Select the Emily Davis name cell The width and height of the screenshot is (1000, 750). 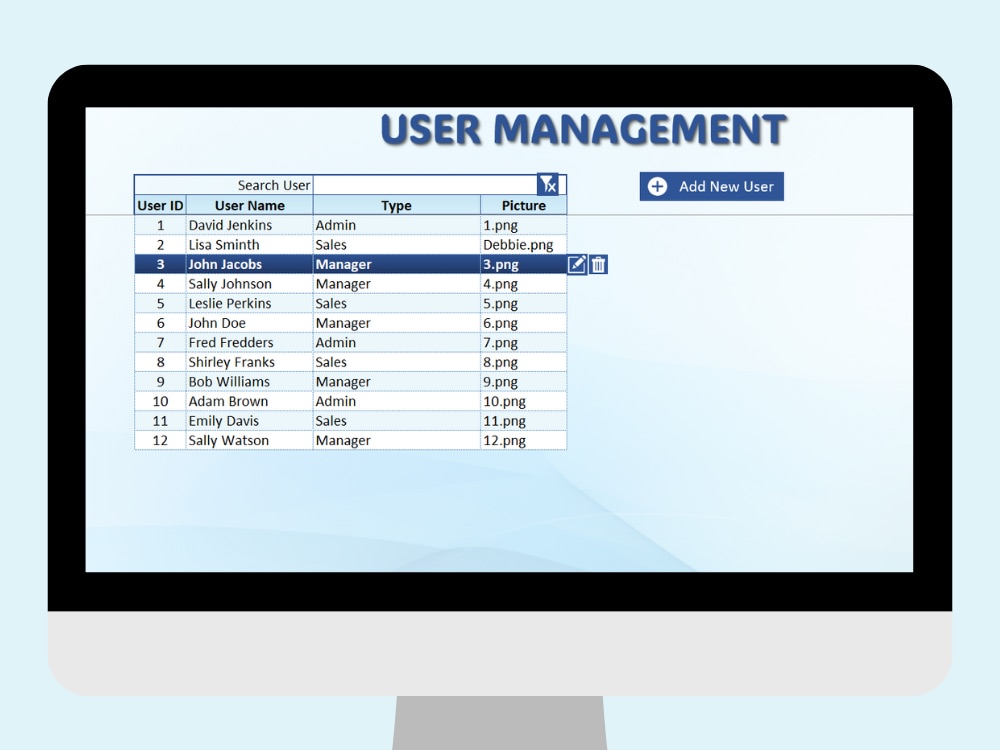click(249, 421)
